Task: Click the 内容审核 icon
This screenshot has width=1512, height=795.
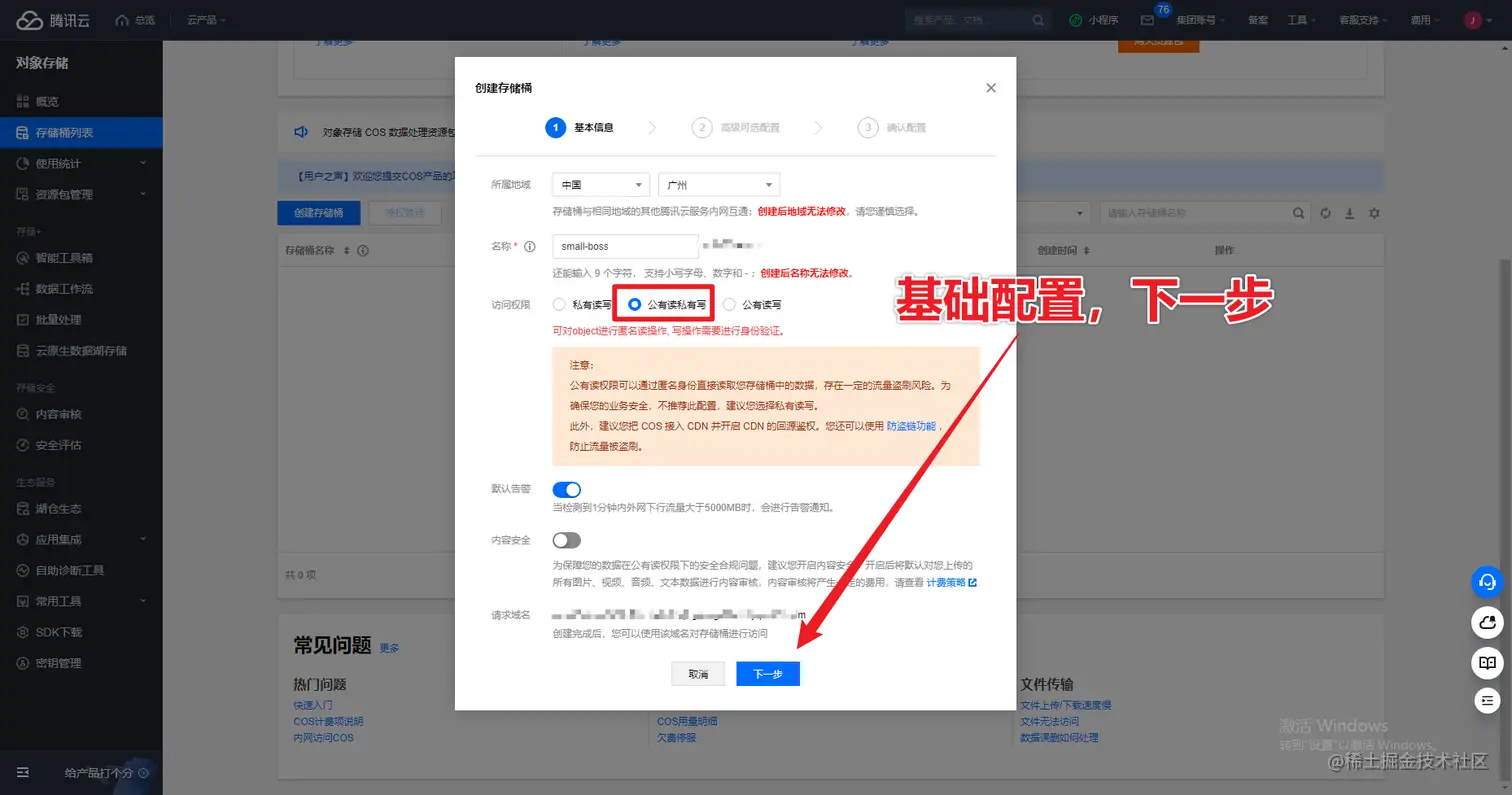Action: [x=23, y=414]
